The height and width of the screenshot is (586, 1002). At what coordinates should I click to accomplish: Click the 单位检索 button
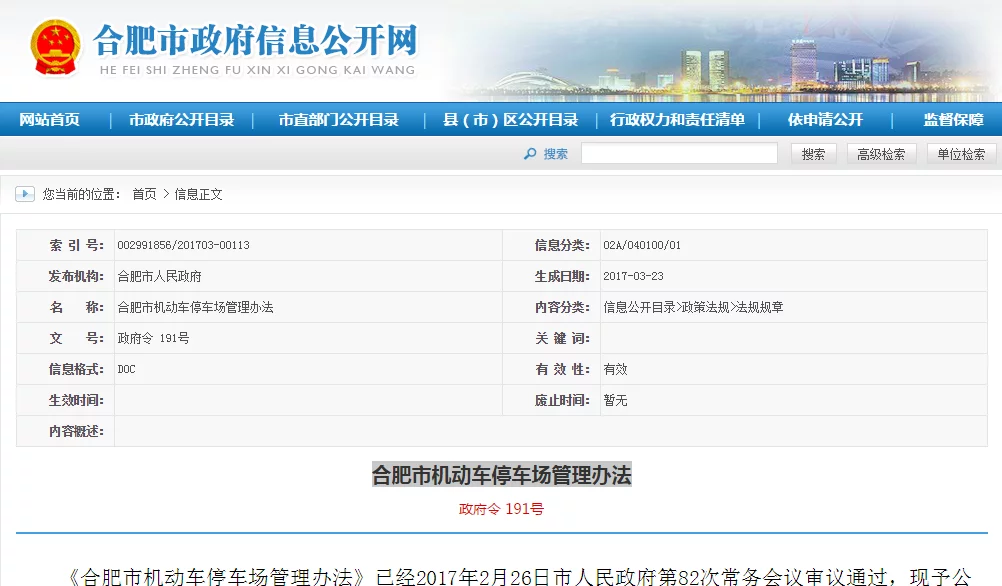point(961,154)
